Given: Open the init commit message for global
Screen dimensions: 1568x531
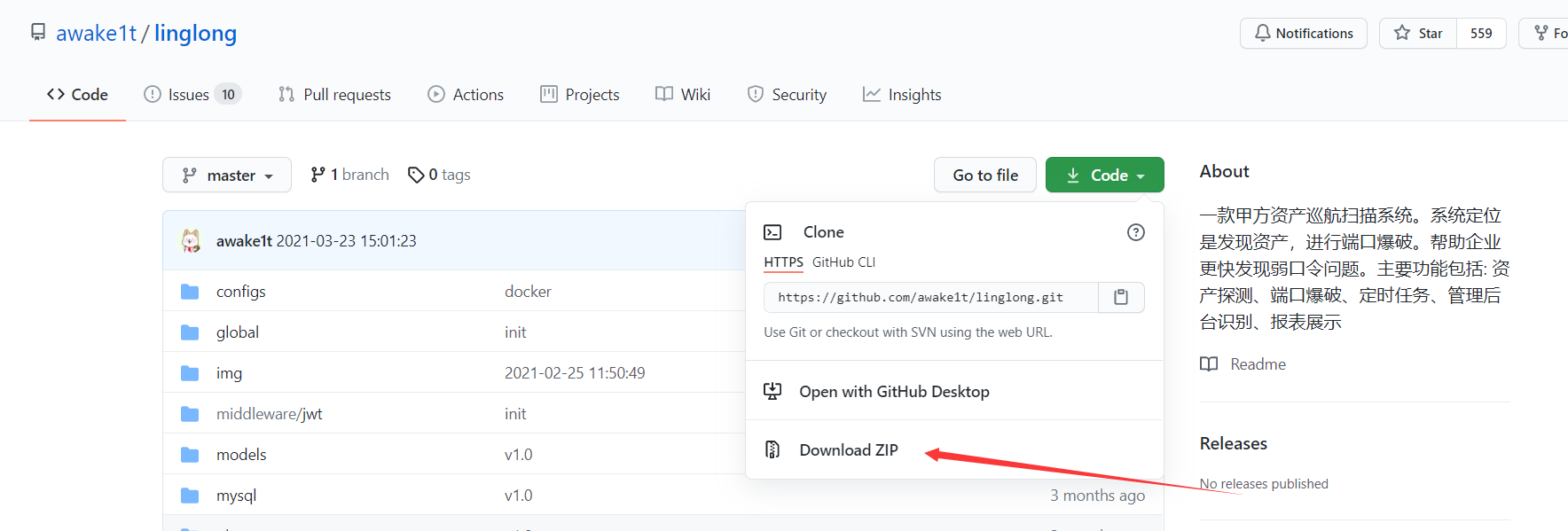Looking at the screenshot, I should [x=515, y=332].
